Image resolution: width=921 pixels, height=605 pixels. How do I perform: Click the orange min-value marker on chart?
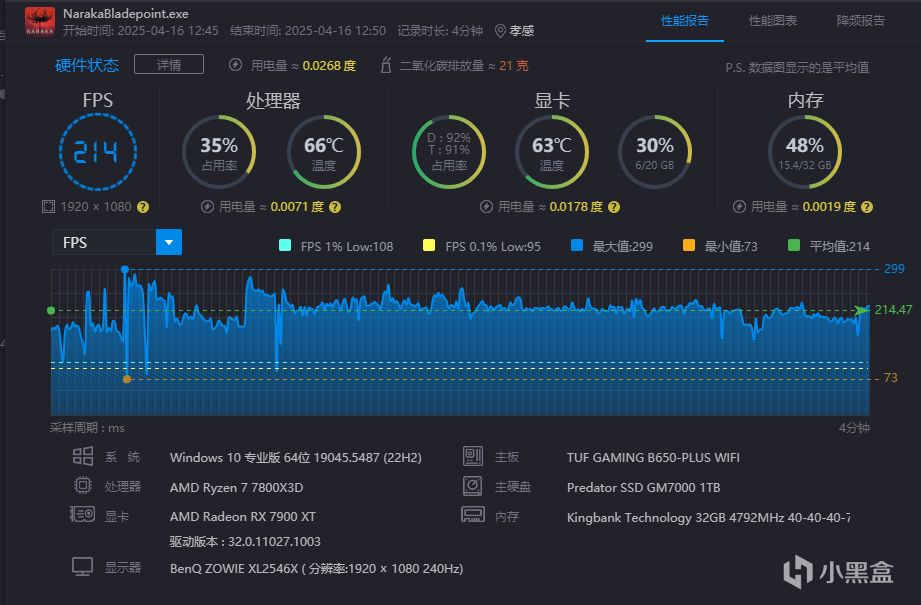tap(127, 379)
